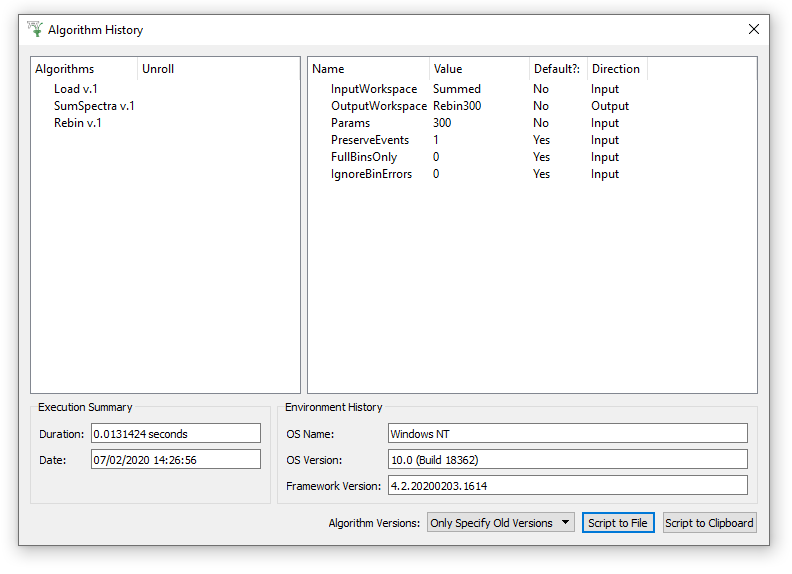Select the InputWorkspace property row
The width and height of the screenshot is (792, 574).
[374, 89]
